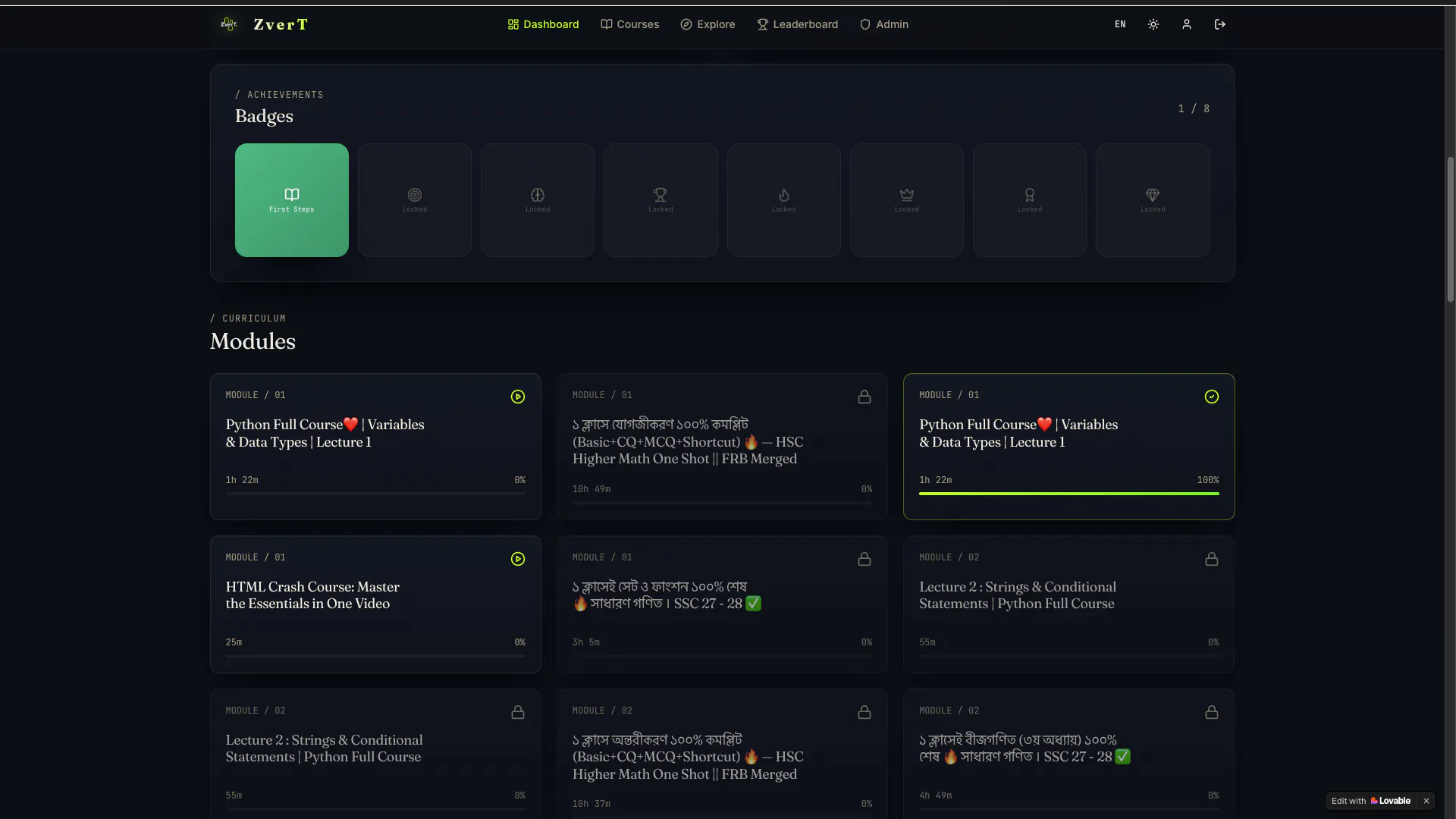Open the Dashboard nav item

coord(543,24)
